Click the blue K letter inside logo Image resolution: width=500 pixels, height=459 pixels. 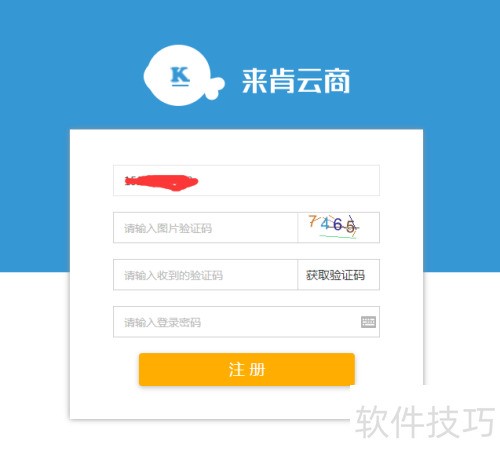(180, 76)
